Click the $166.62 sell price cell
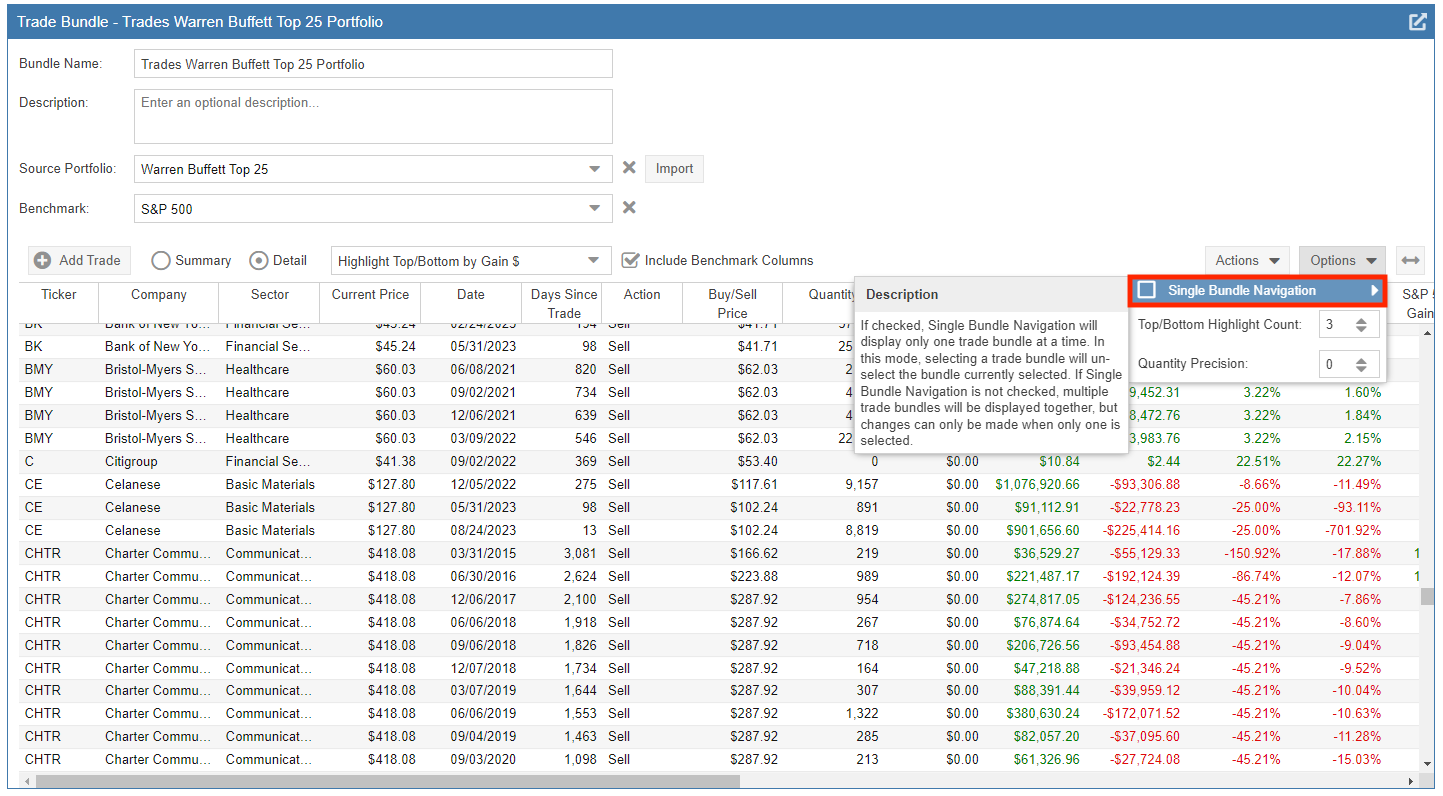 [754, 553]
